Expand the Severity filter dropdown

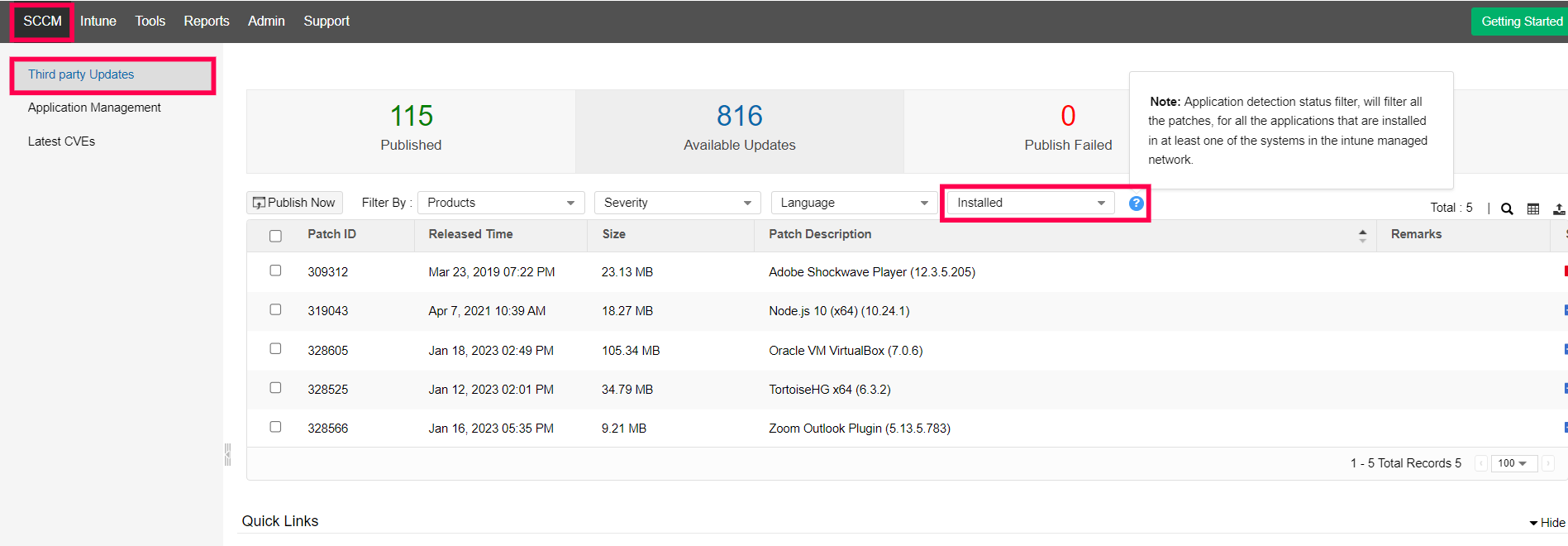click(x=677, y=203)
